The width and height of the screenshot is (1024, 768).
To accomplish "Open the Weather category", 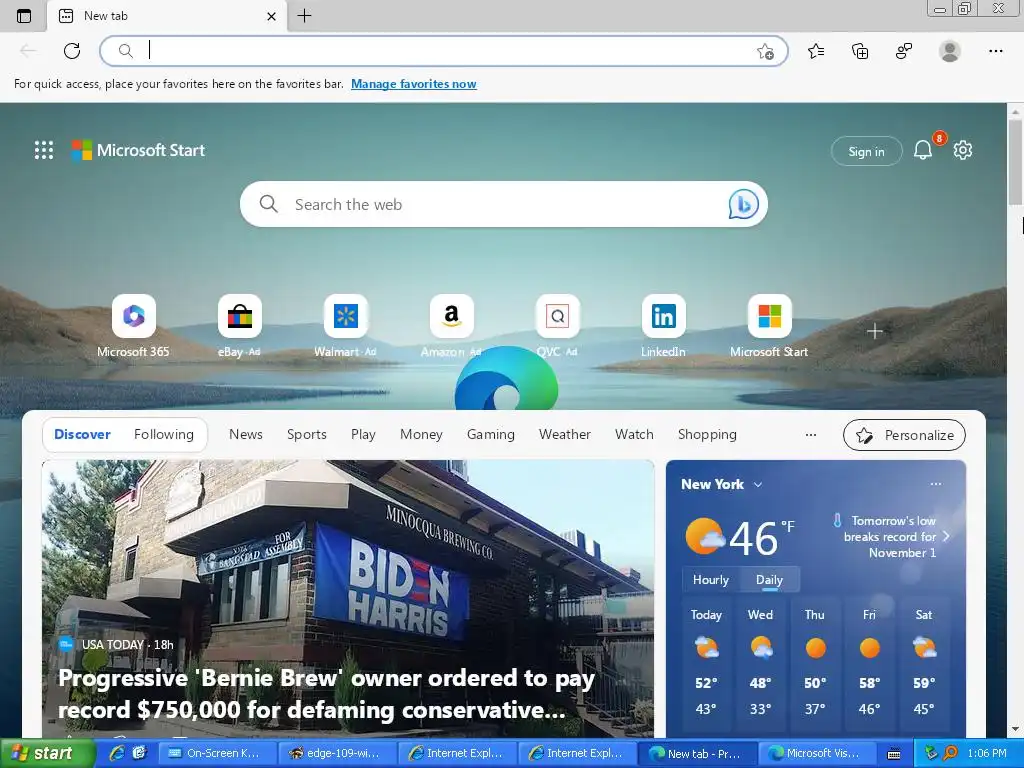I will pos(565,434).
